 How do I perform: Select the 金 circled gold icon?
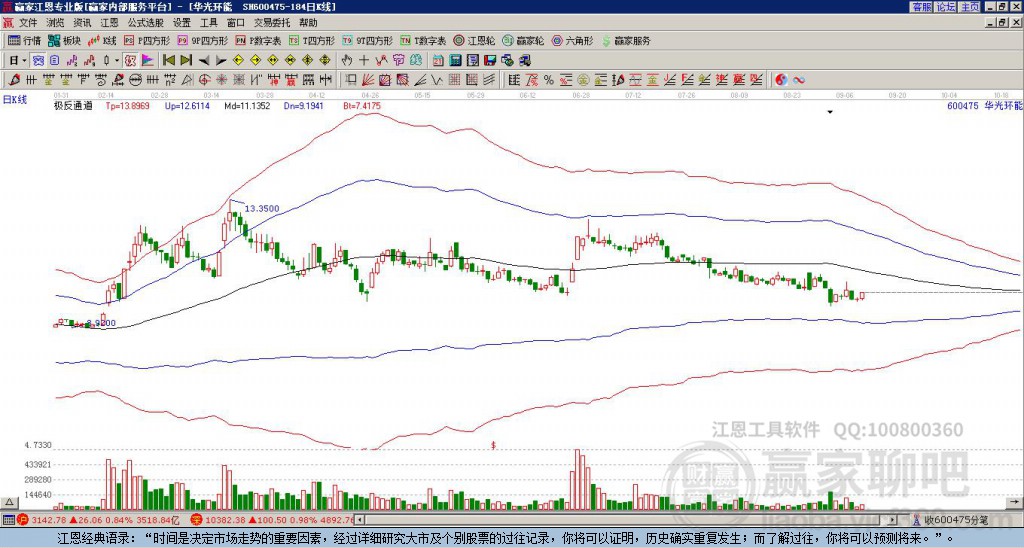pos(583,80)
